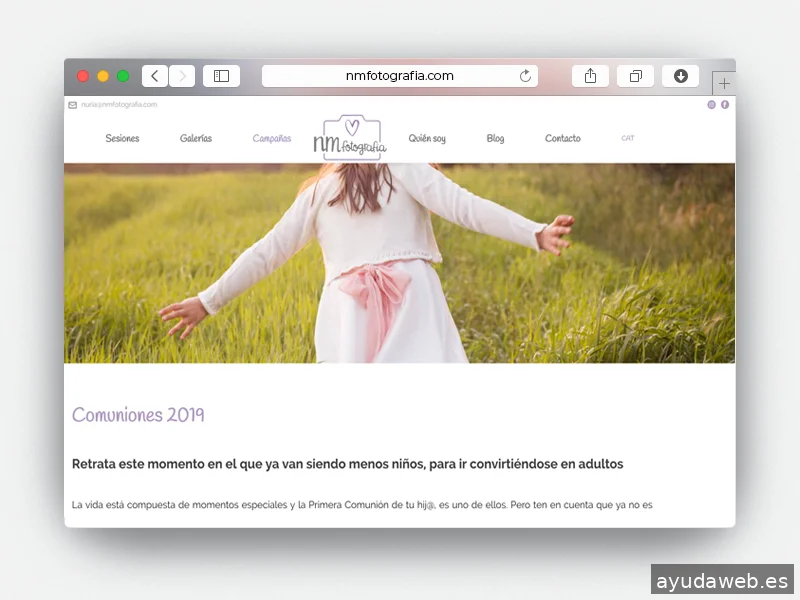This screenshot has width=800, height=600.
Task: Go to the Contacto page
Action: coord(563,138)
